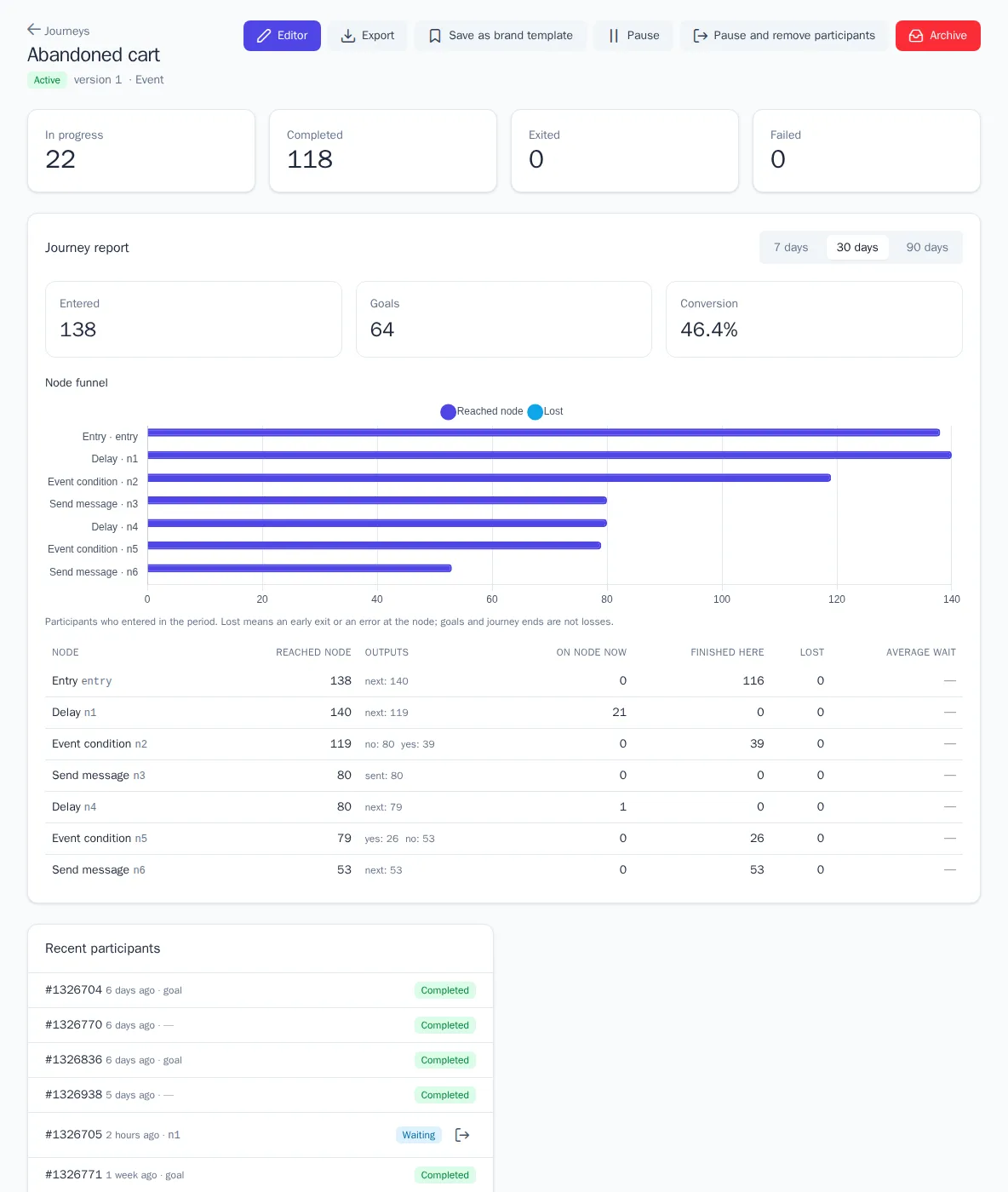This screenshot has width=1008, height=1192.
Task: Remove participant #1326705 with exit icon
Action: (462, 1135)
